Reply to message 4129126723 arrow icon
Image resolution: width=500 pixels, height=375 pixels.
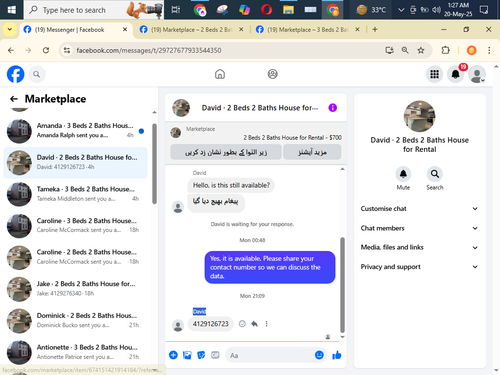pyautogui.click(x=255, y=324)
